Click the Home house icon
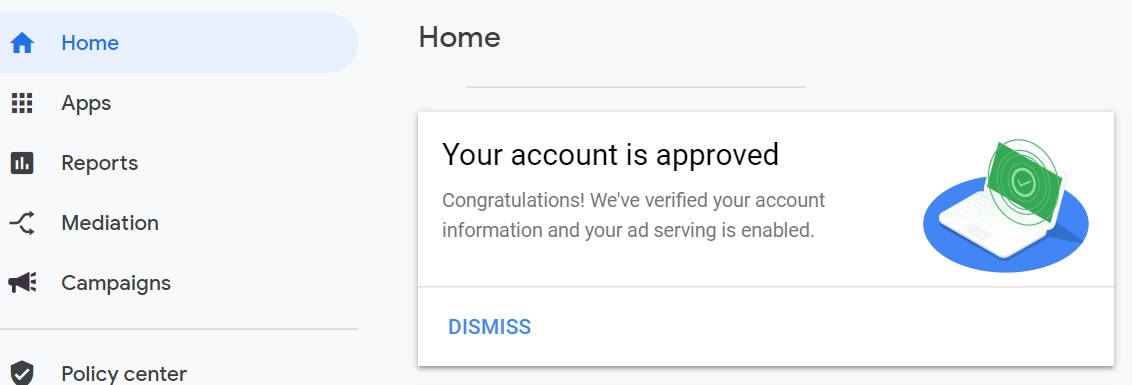This screenshot has width=1132, height=385. tap(22, 43)
